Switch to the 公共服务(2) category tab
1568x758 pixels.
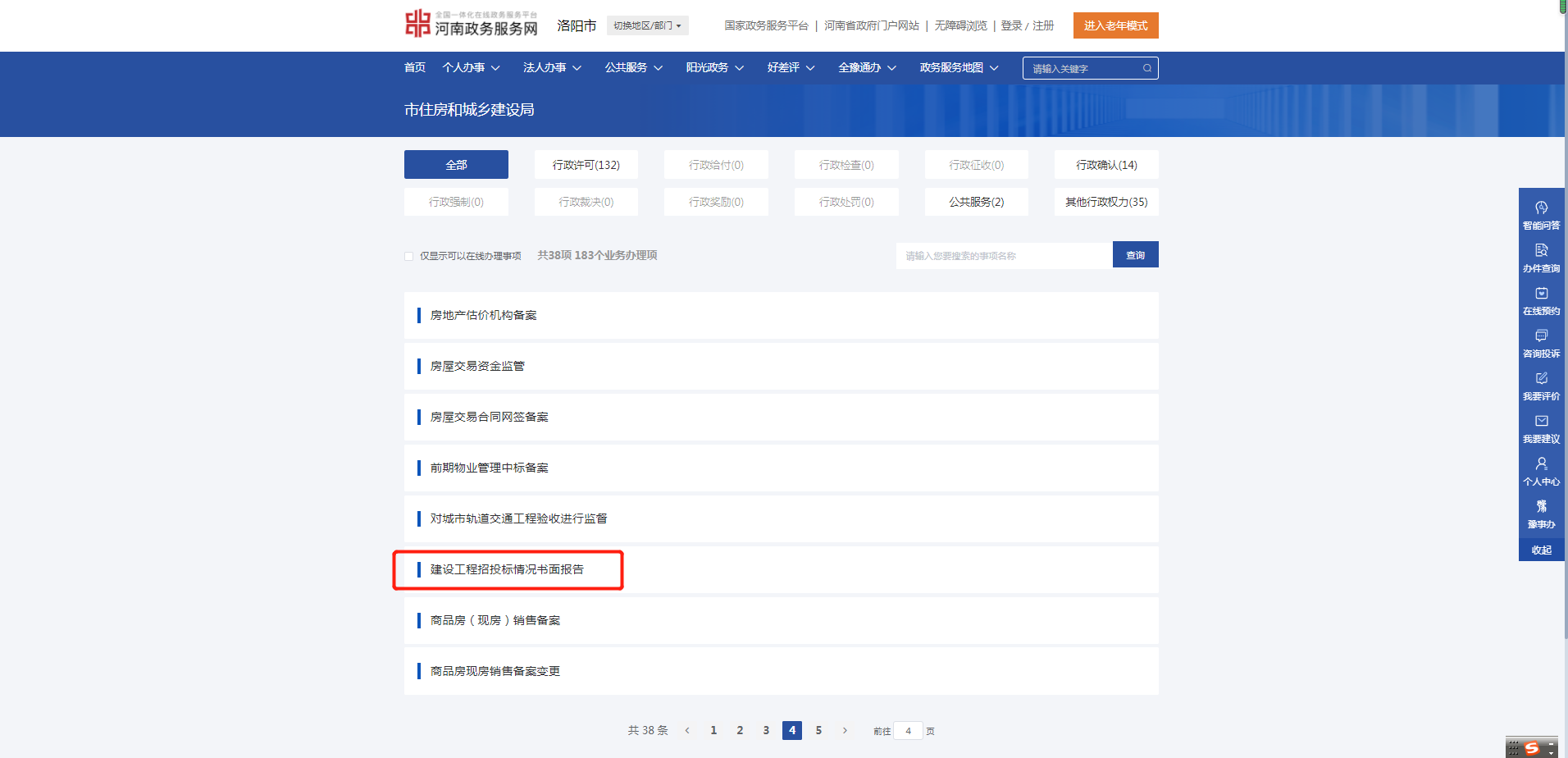click(x=976, y=202)
